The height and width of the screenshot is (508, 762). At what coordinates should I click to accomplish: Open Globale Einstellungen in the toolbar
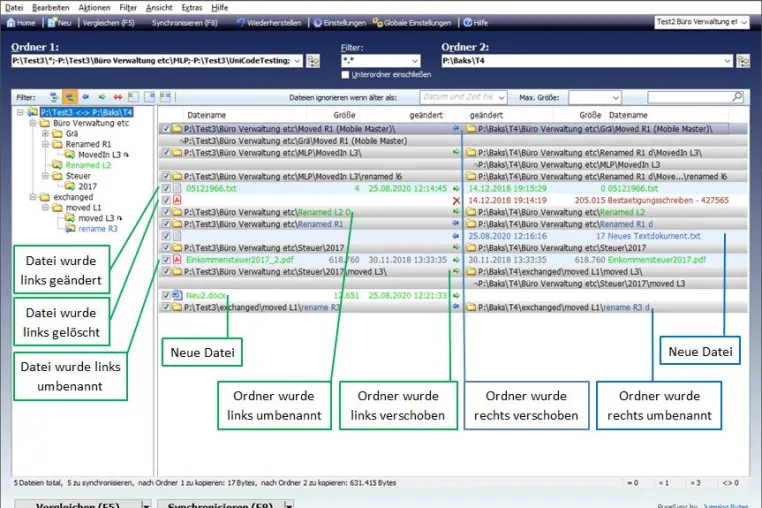tap(412, 23)
